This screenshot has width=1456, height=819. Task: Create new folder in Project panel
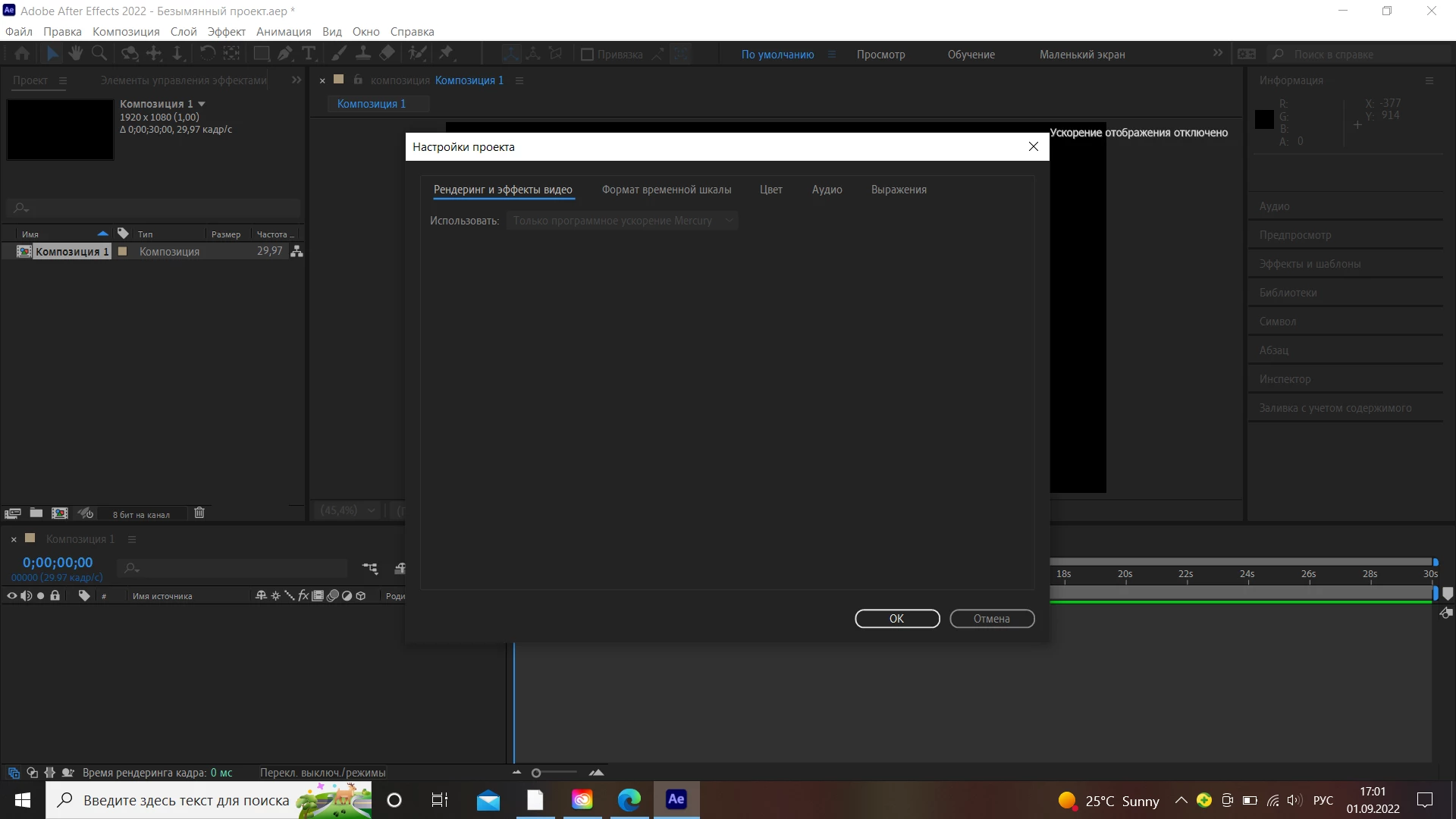(36, 513)
